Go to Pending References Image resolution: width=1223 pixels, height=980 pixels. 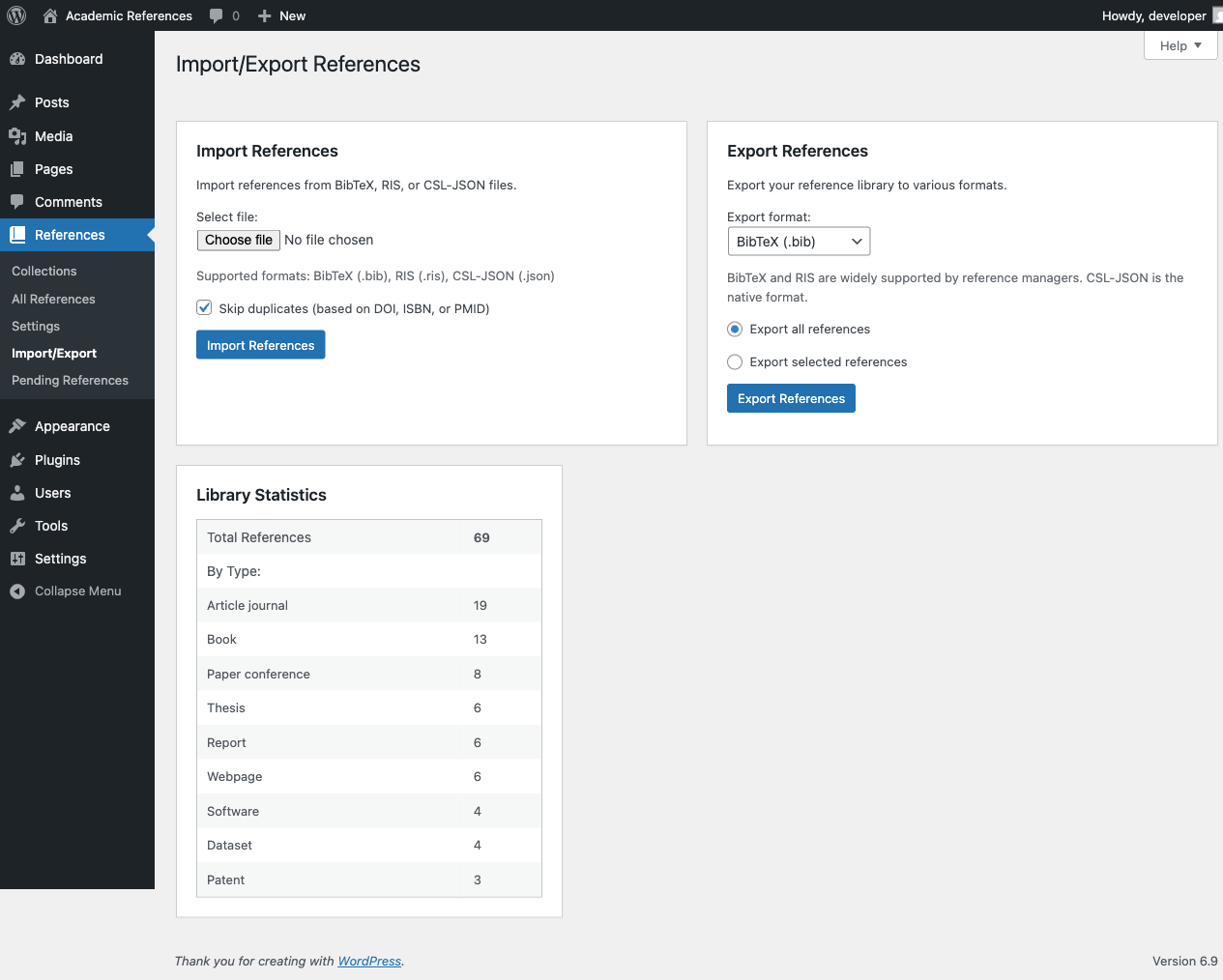pos(68,380)
